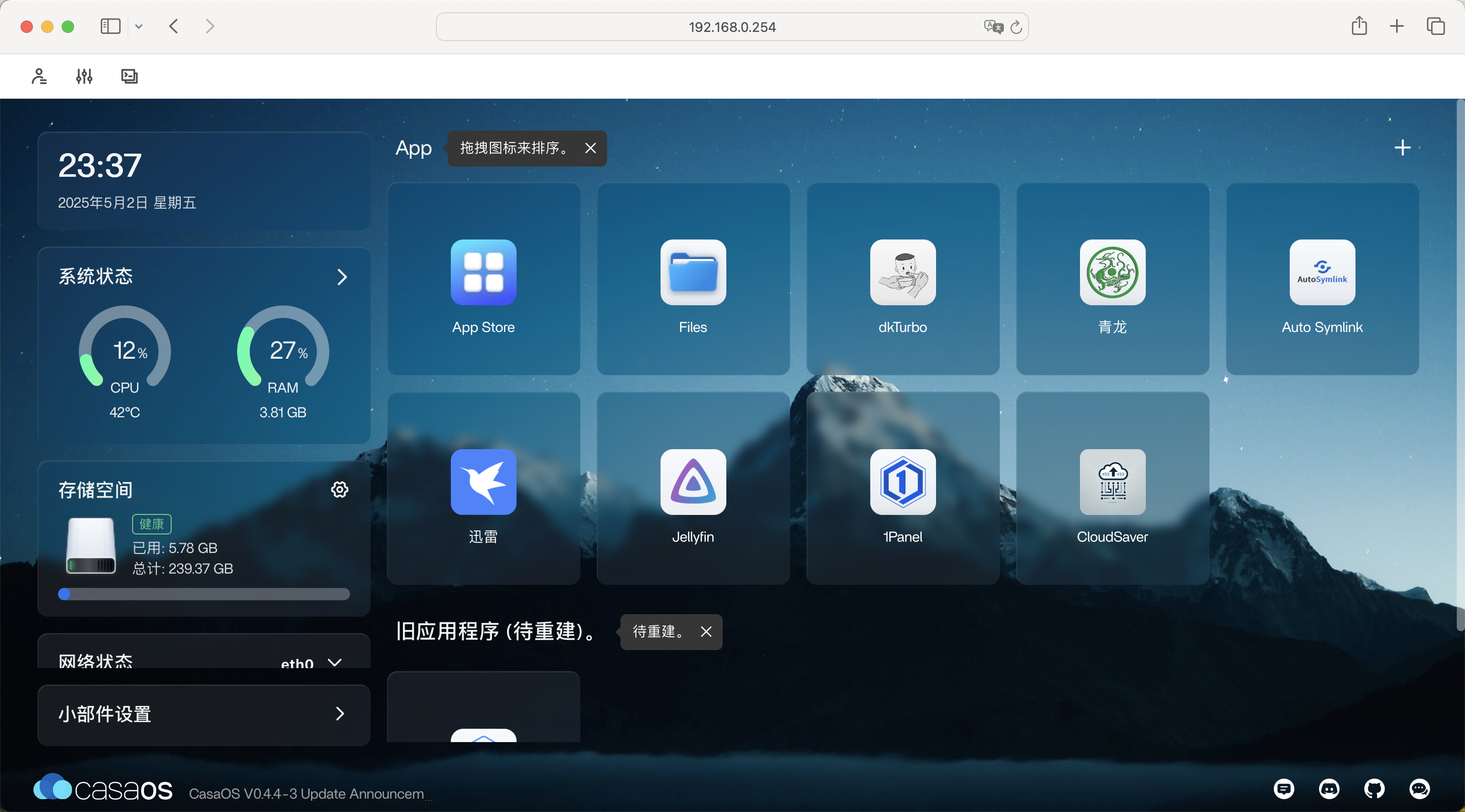
Task: Close the 待重建 tooltip
Action: coord(706,632)
